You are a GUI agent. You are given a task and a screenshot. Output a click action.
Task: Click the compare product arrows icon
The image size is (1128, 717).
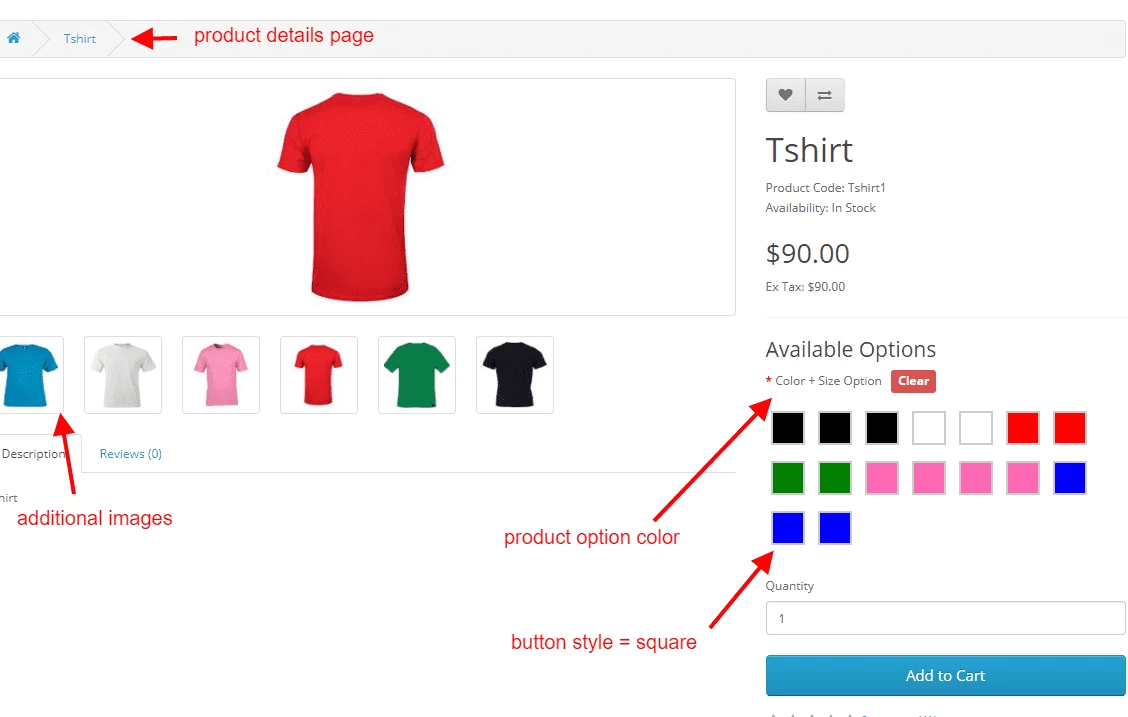point(825,95)
